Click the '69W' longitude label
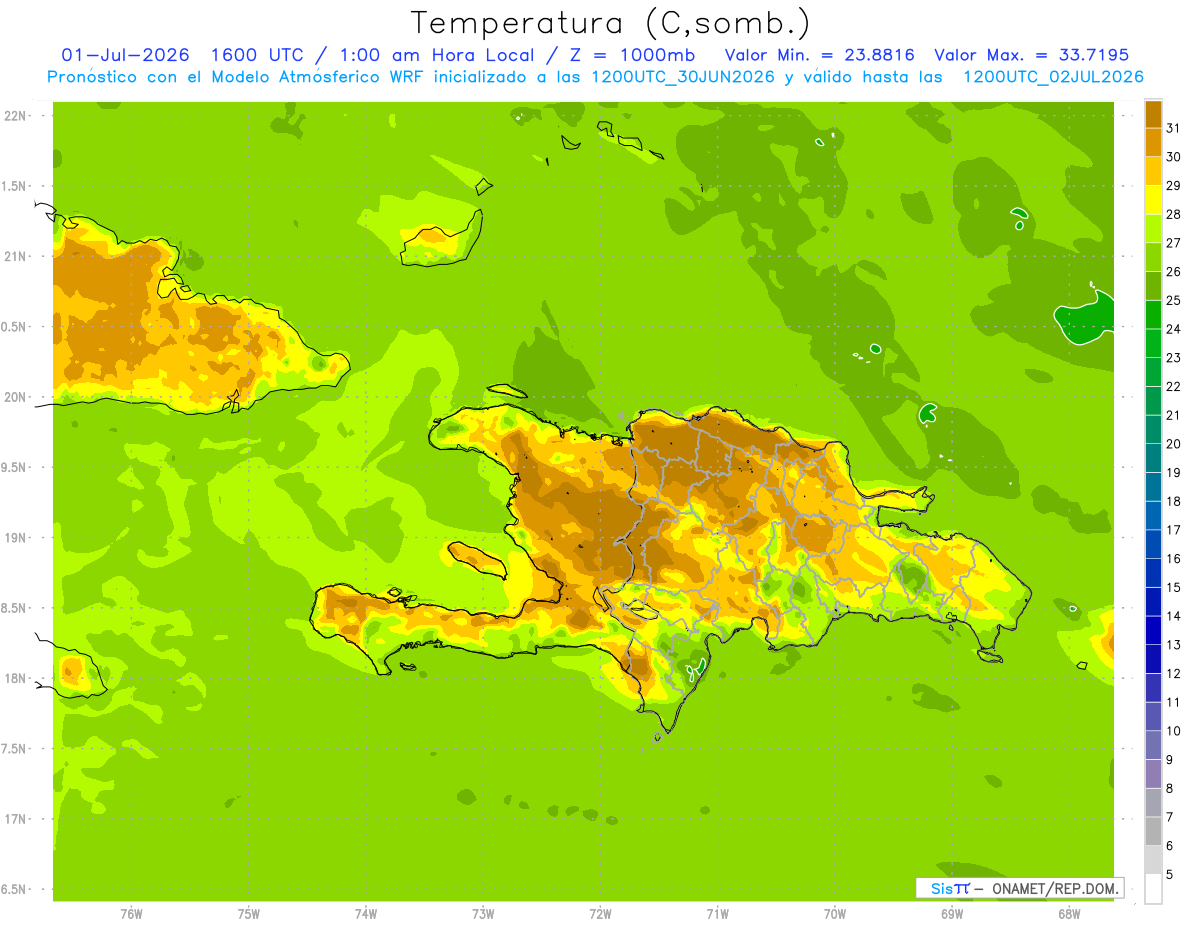The image size is (1200, 927). (952, 914)
